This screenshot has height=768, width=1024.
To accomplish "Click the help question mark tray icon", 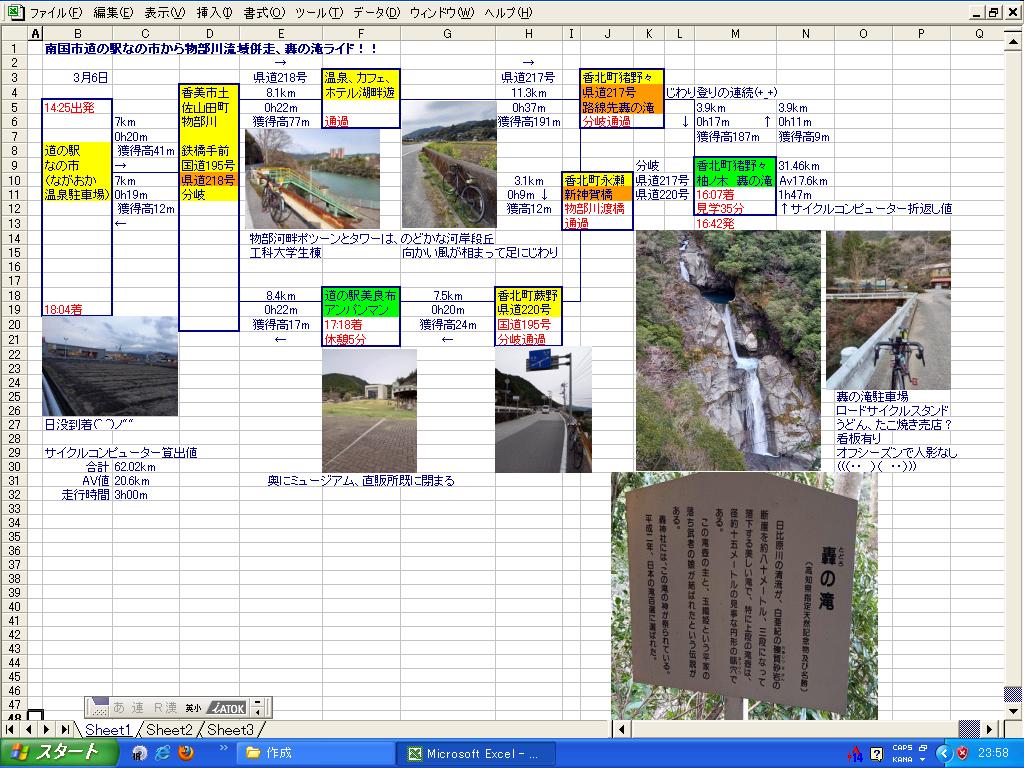I will (877, 753).
